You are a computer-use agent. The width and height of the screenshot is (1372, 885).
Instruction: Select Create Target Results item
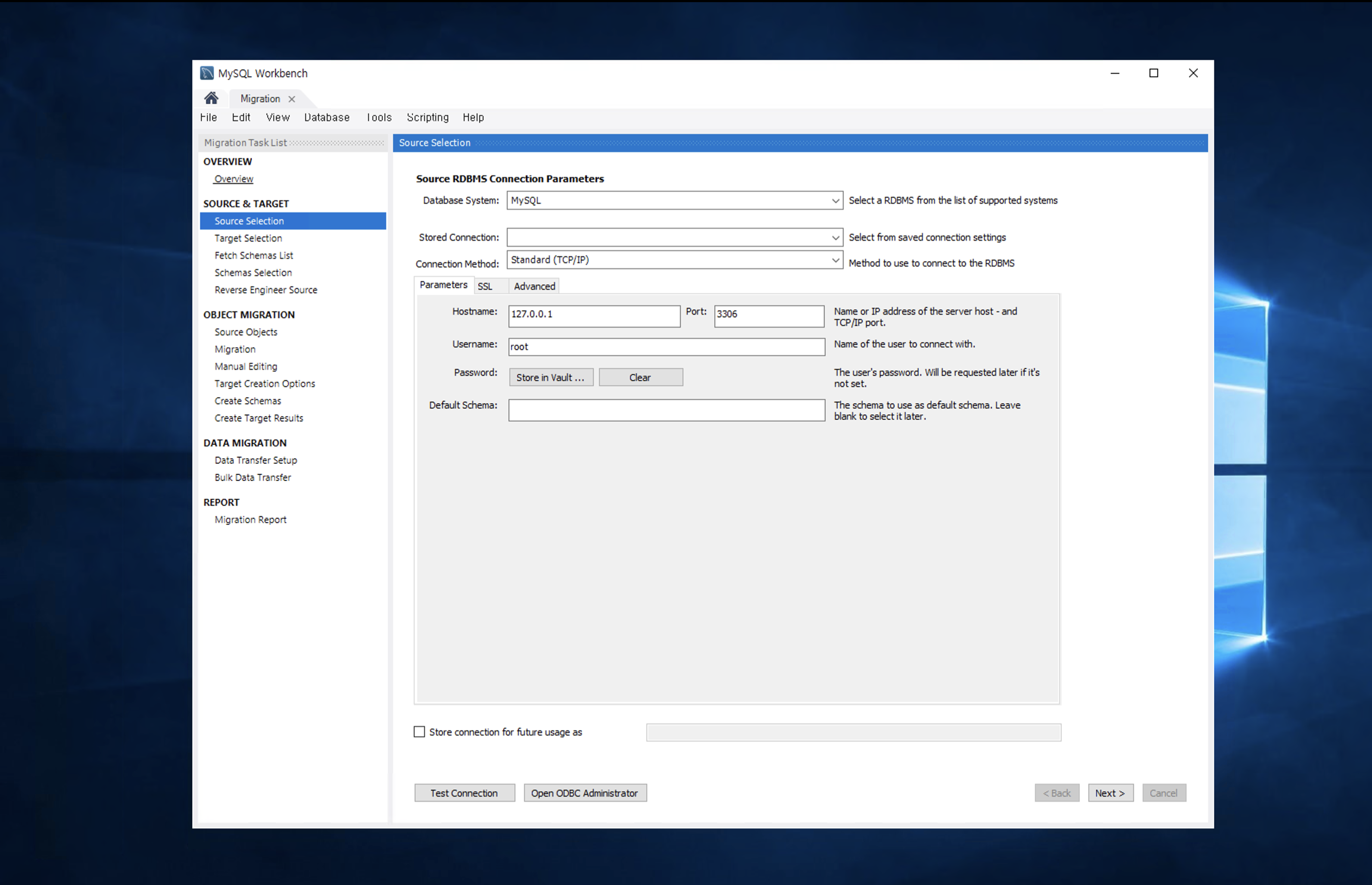(259, 418)
